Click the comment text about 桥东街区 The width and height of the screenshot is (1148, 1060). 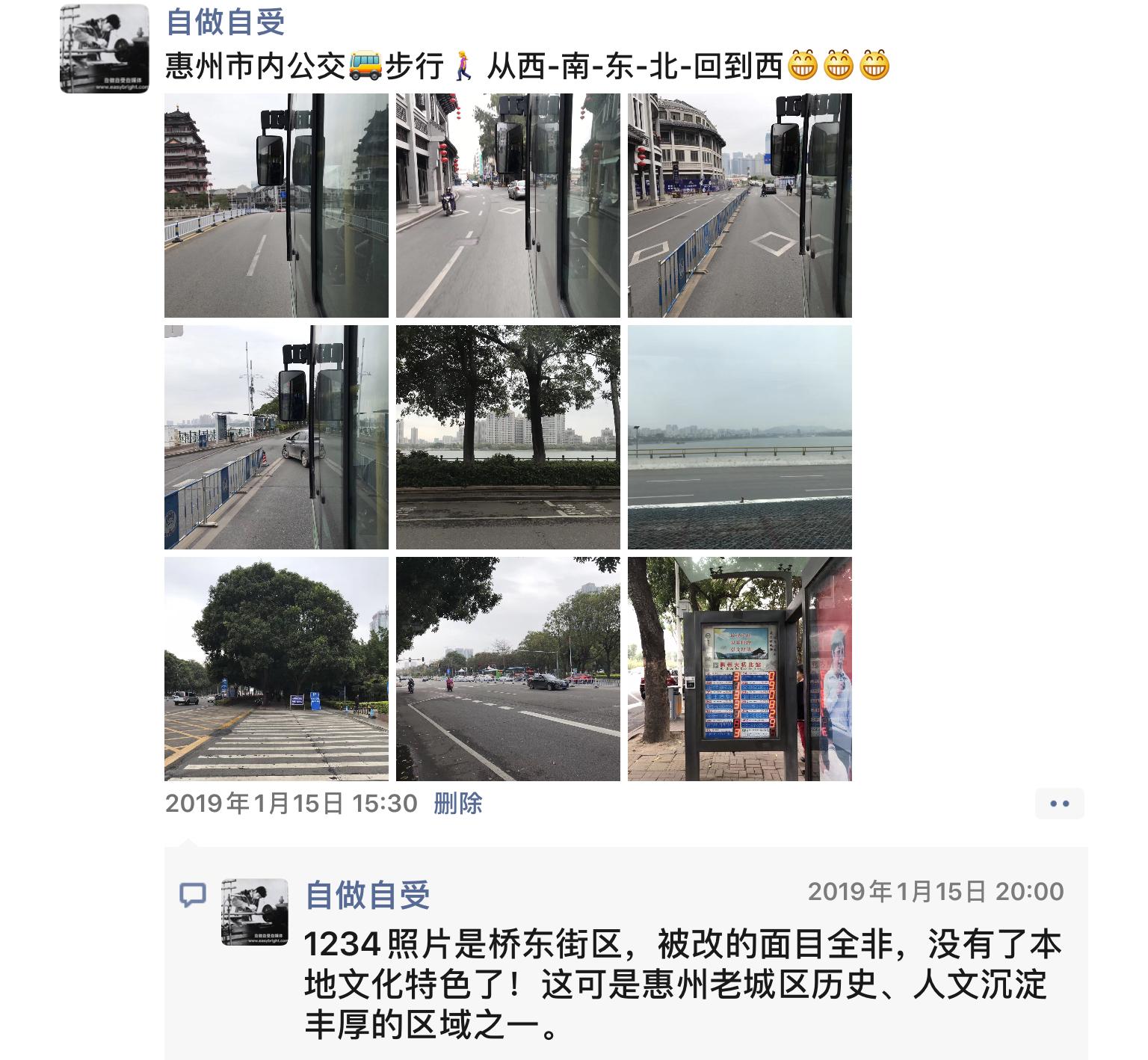click(x=683, y=985)
